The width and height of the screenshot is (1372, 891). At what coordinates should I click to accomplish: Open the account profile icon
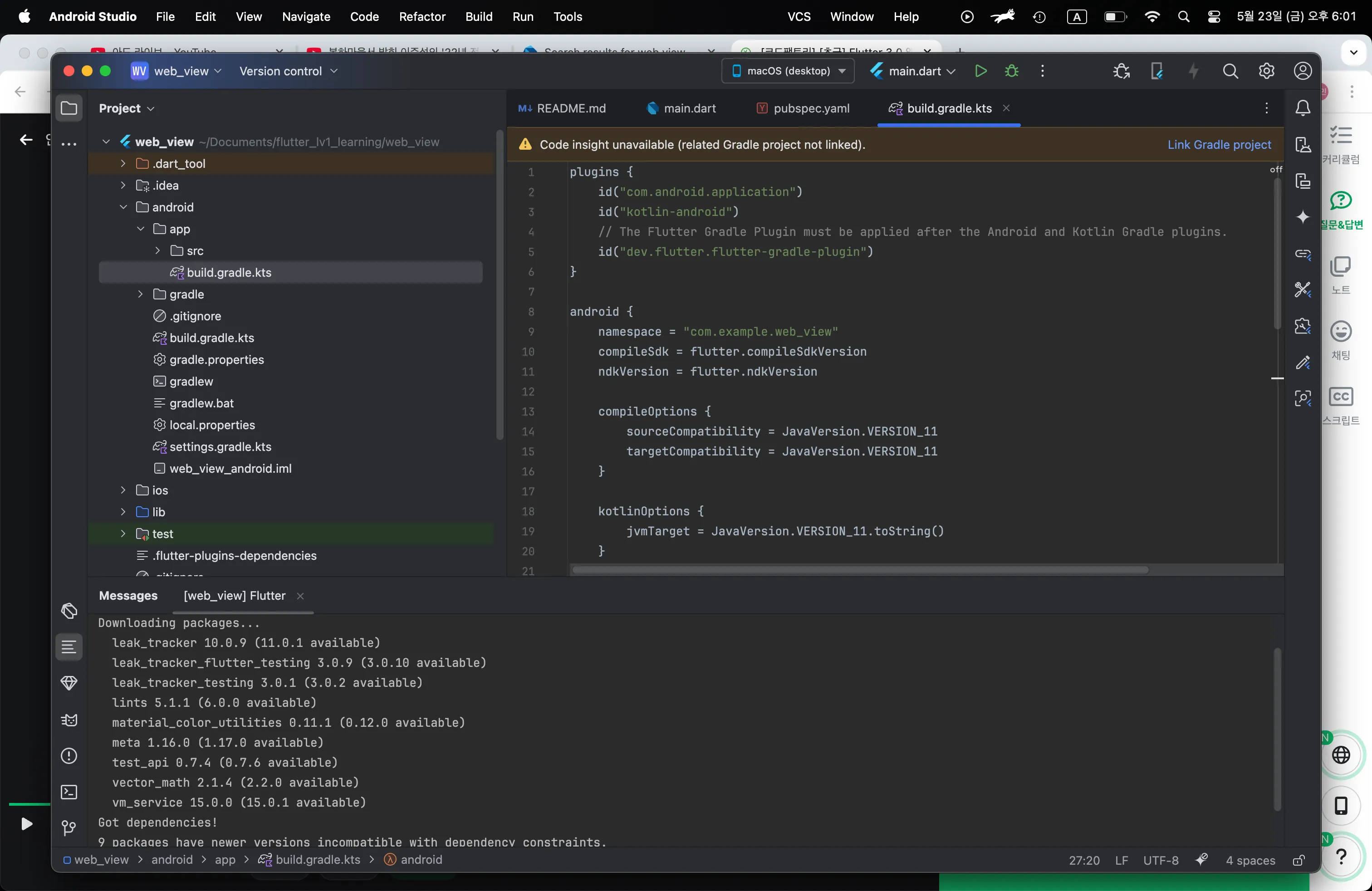(x=1303, y=72)
